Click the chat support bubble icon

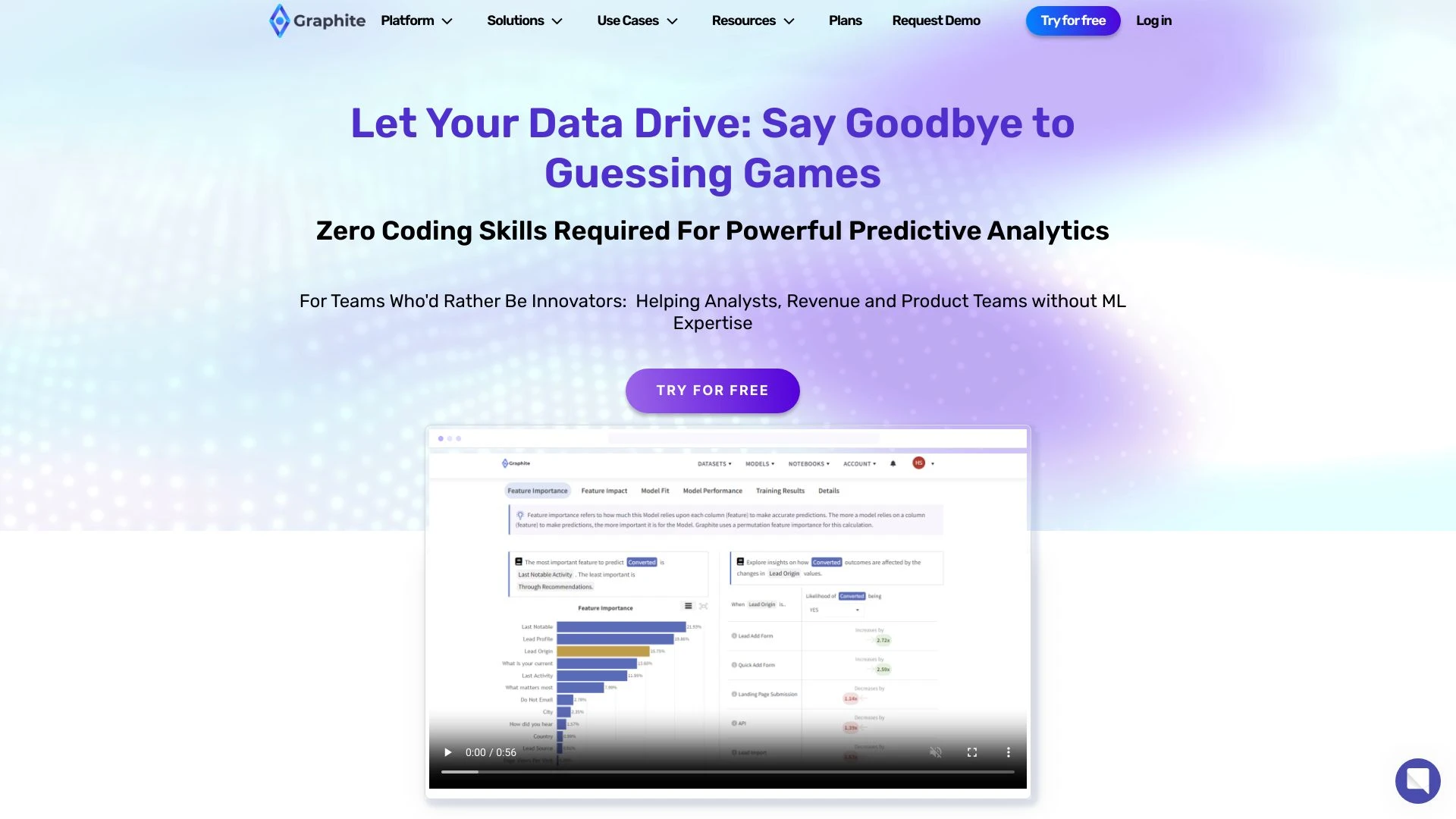pos(1418,781)
